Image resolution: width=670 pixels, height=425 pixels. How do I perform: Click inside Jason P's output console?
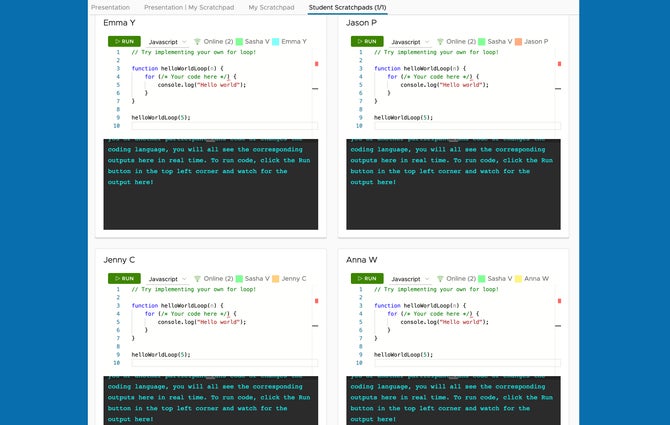[x=453, y=184]
